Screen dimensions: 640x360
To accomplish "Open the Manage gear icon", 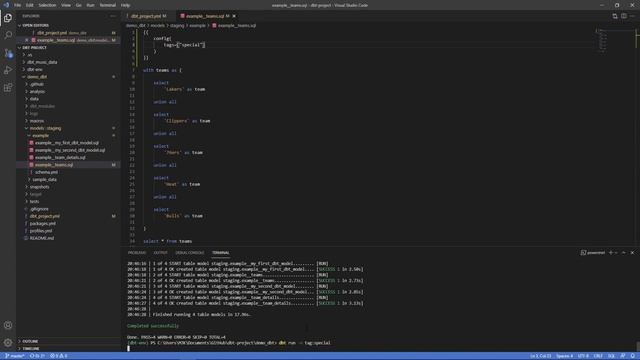I will pos(8,342).
